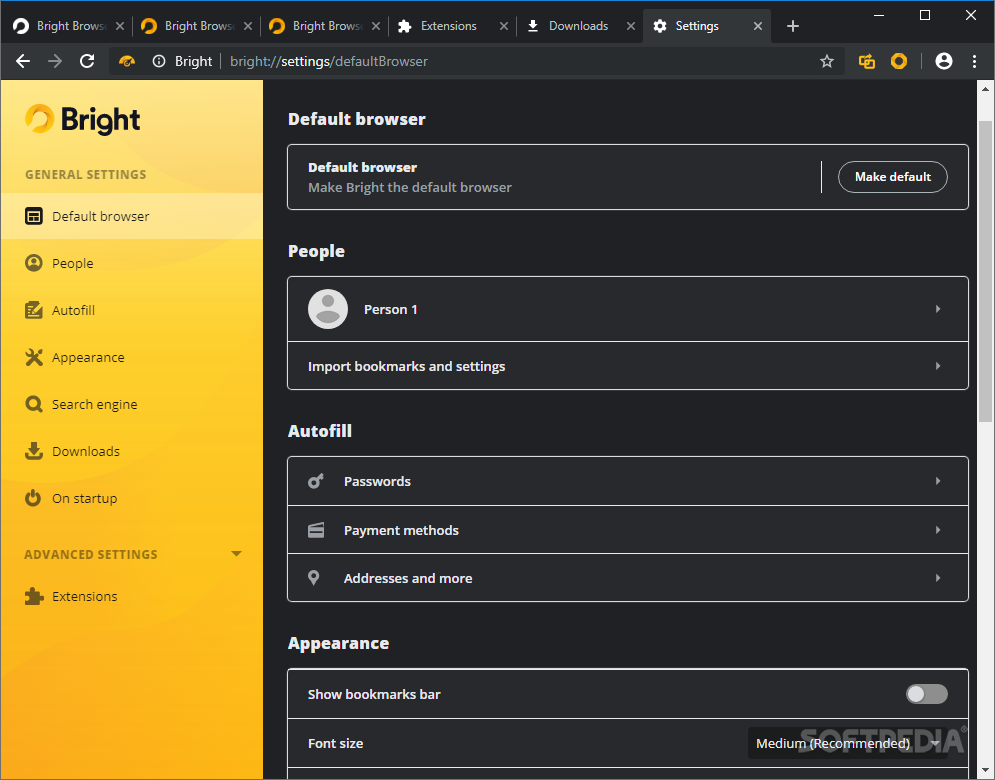The image size is (995, 780).
Task: Close the Downloads tab
Action: 630,26
